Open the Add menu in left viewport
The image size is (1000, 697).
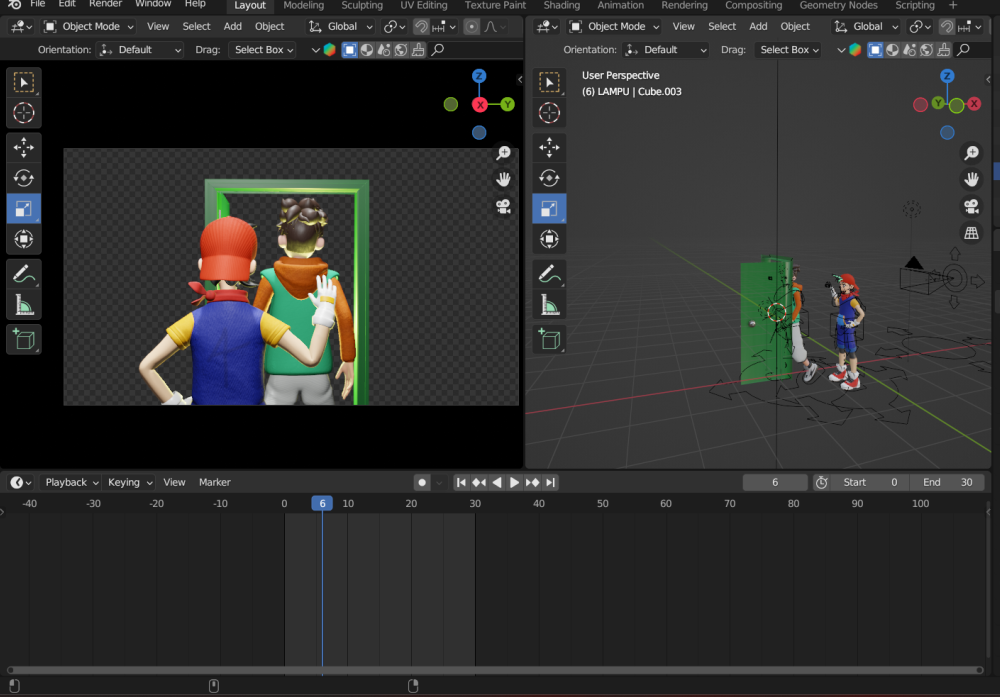coord(232,27)
